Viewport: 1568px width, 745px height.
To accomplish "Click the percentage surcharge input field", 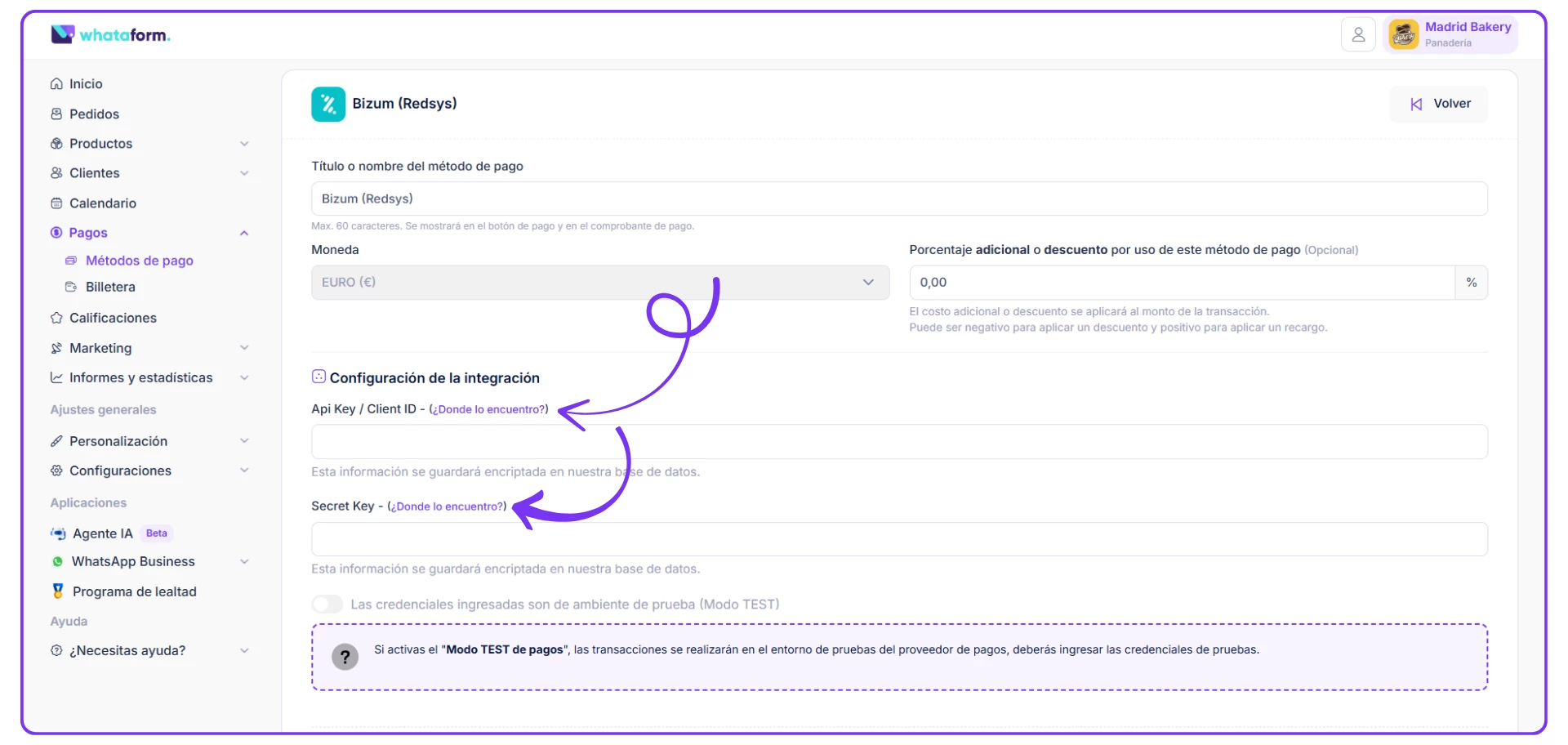I will pyautogui.click(x=1181, y=283).
